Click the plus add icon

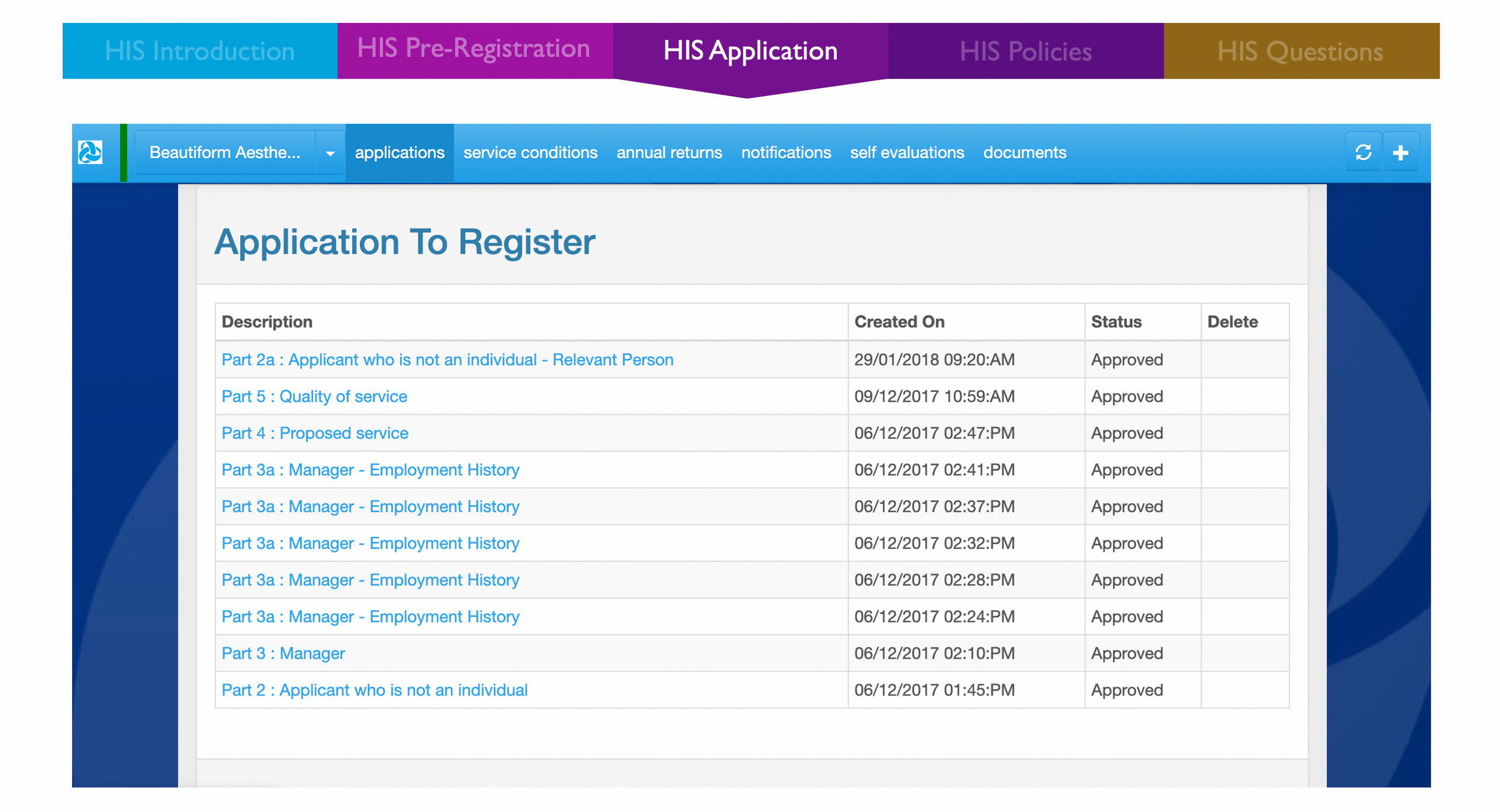[1400, 152]
